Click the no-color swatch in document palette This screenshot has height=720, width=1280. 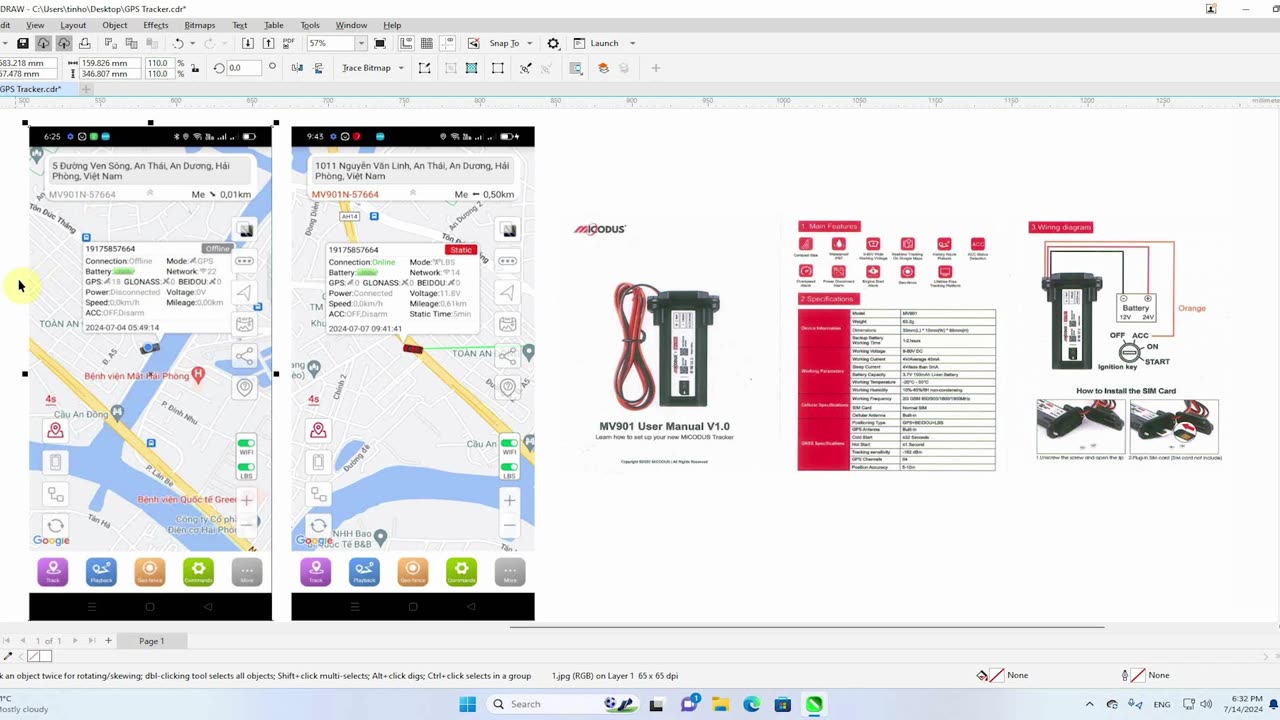click(x=33, y=656)
